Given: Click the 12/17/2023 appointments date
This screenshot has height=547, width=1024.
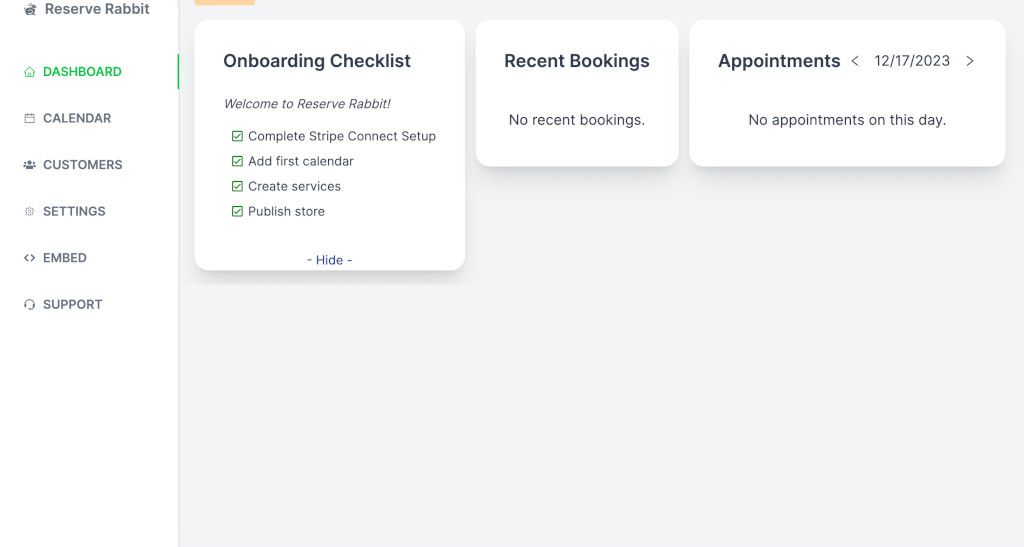Looking at the screenshot, I should coord(912,61).
